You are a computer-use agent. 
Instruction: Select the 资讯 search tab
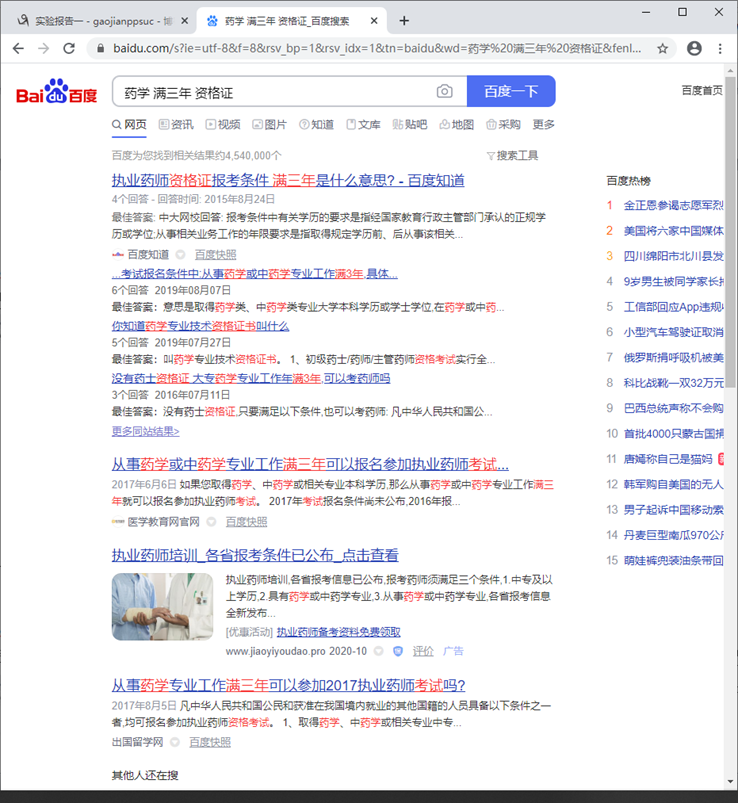click(x=176, y=124)
